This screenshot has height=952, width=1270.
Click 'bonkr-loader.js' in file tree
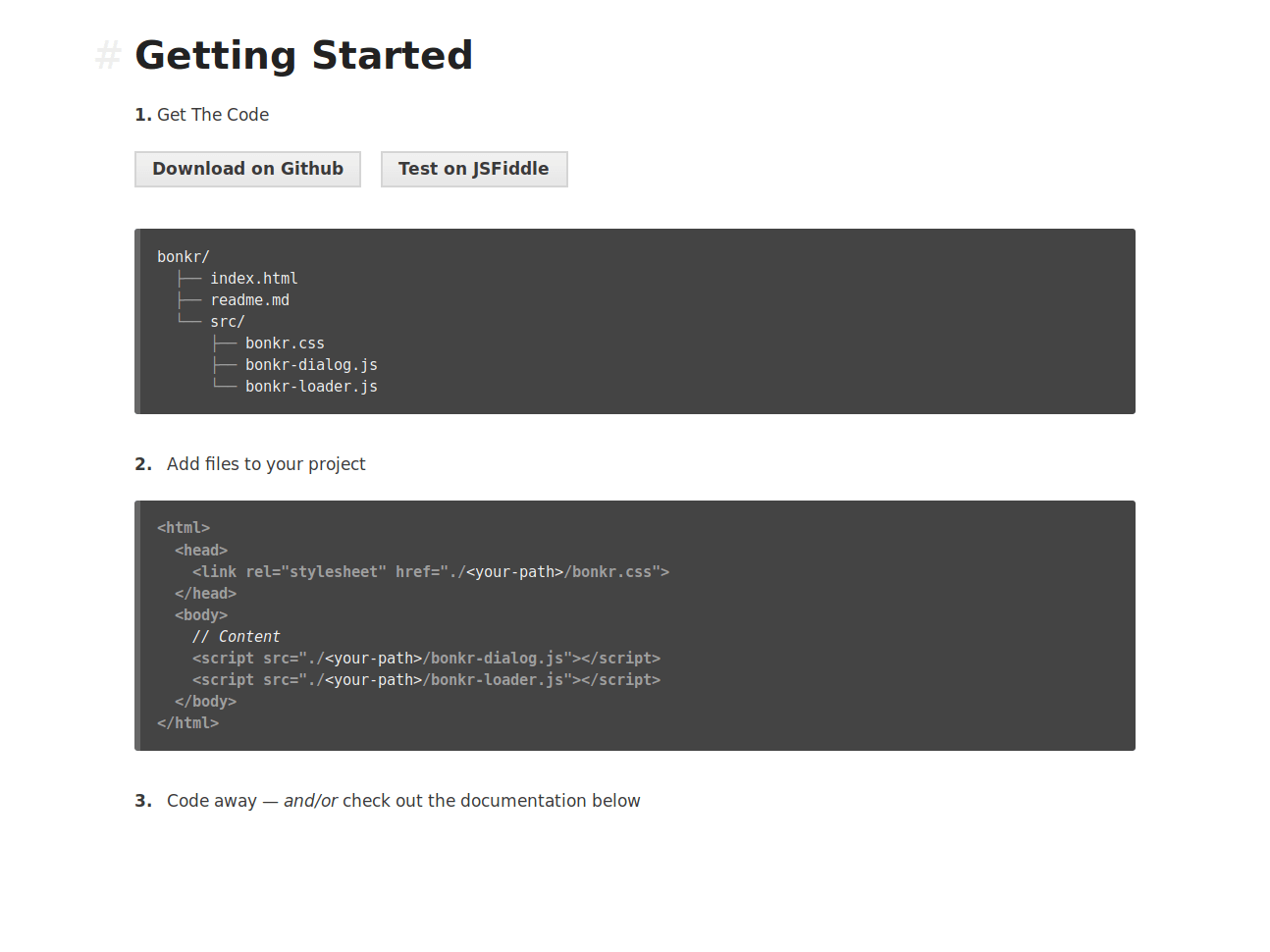coord(311,387)
